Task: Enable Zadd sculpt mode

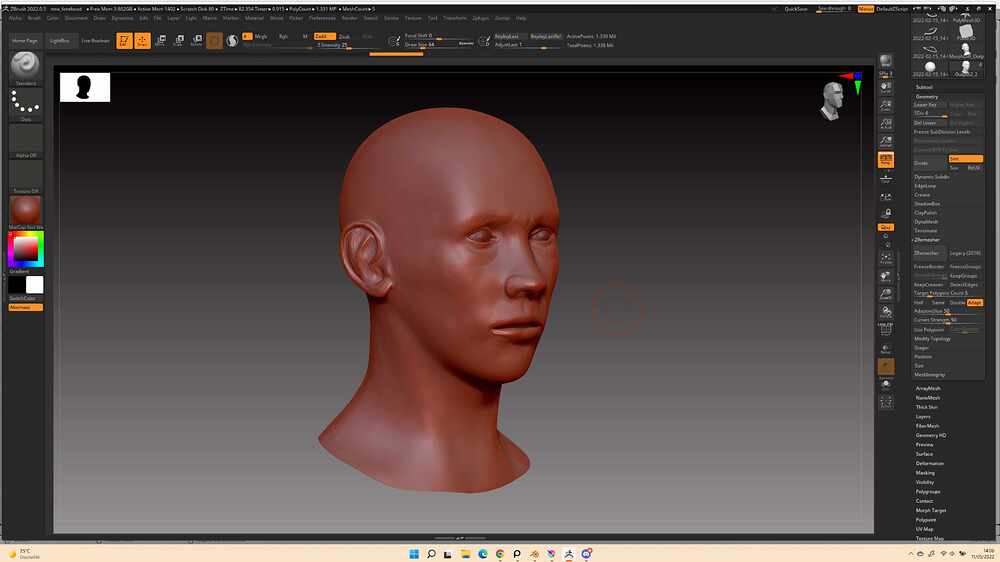Action: click(325, 36)
